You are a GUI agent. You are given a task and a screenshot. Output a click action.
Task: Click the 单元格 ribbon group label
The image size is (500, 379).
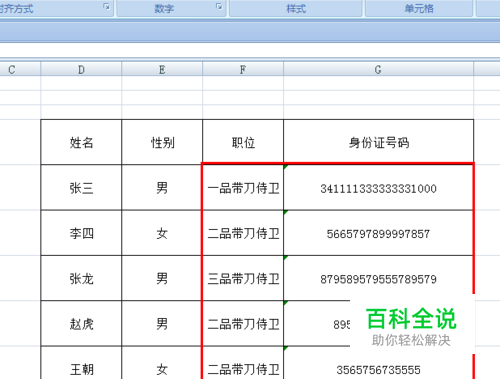coord(419,8)
